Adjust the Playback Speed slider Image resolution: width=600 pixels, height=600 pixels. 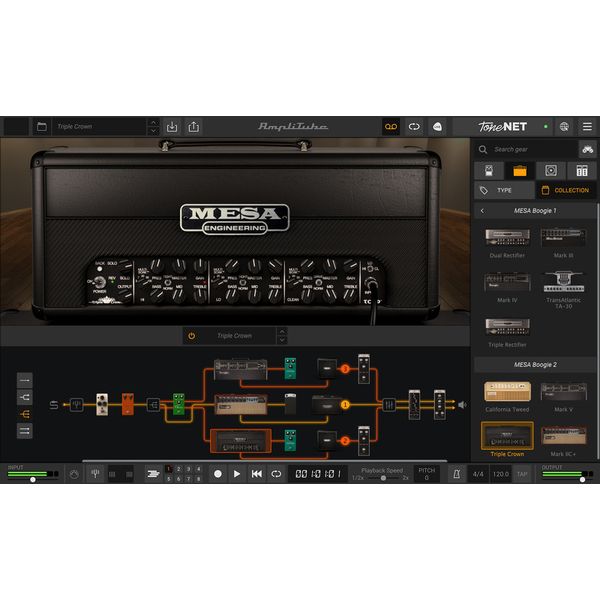click(383, 478)
